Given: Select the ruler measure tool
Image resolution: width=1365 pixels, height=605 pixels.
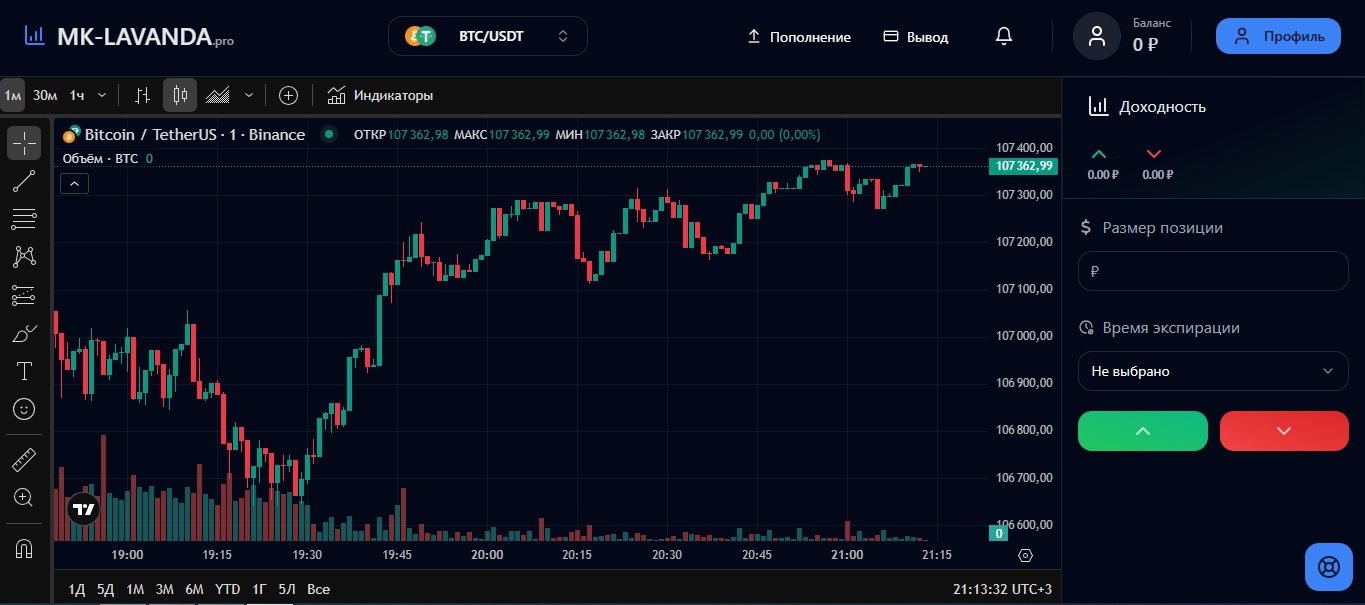Looking at the screenshot, I should 24,460.
